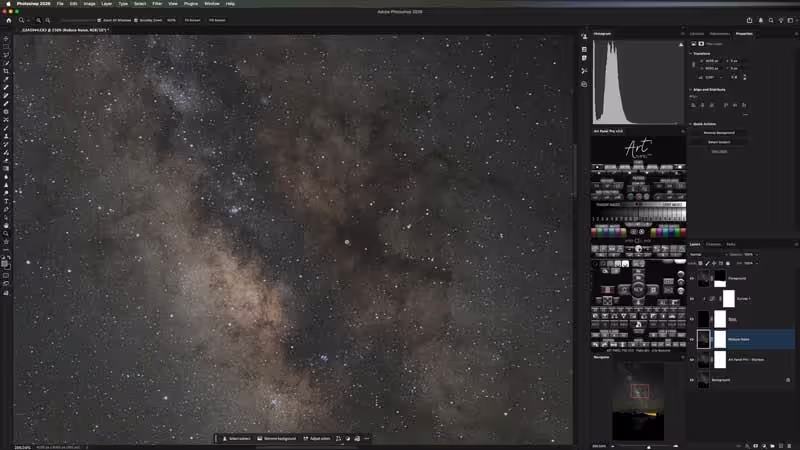Click lock position icon in Layers
Viewport: 800px width, 450px height.
[714, 263]
